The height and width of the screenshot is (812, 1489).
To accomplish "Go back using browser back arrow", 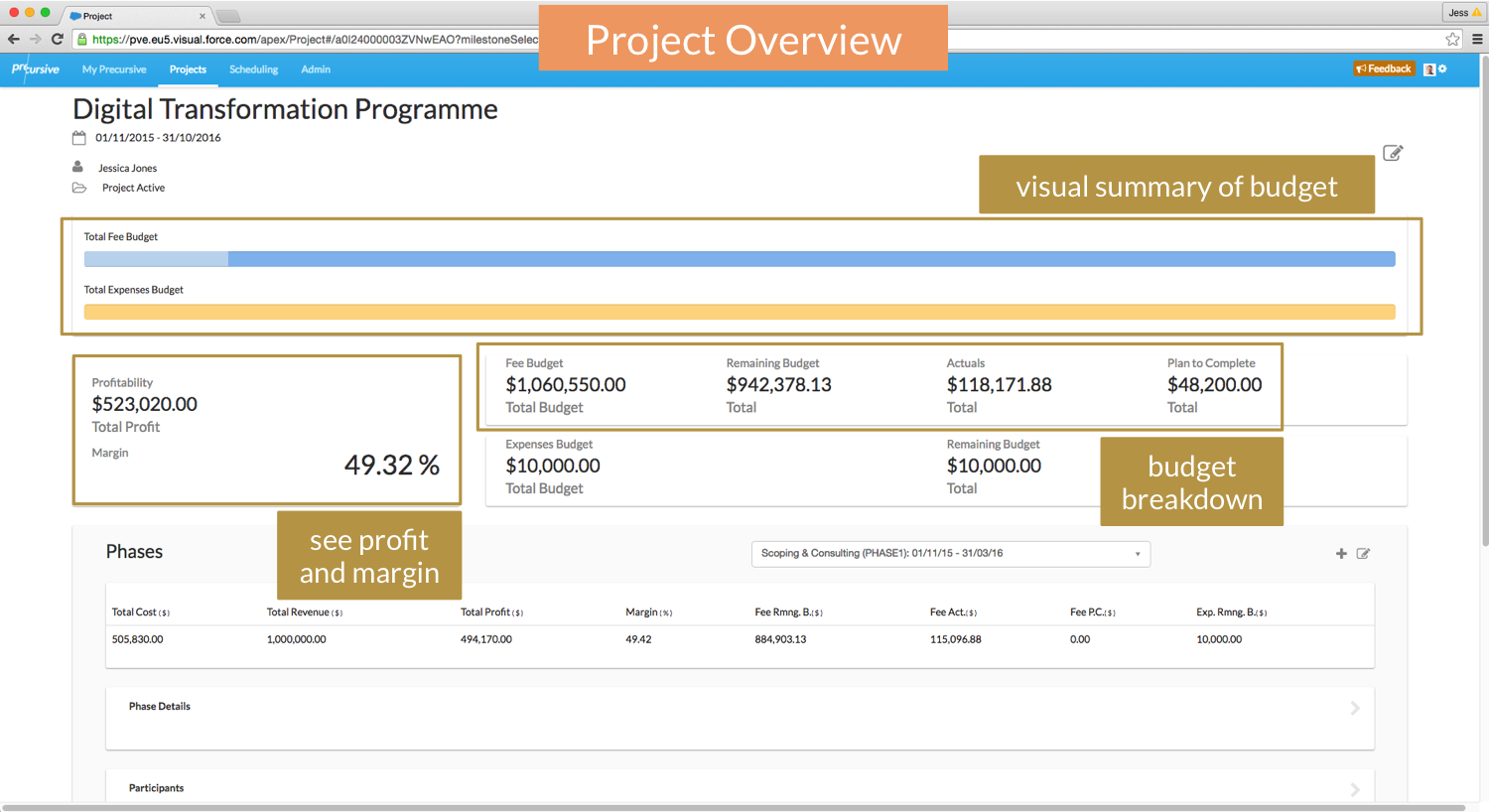I will (x=13, y=40).
